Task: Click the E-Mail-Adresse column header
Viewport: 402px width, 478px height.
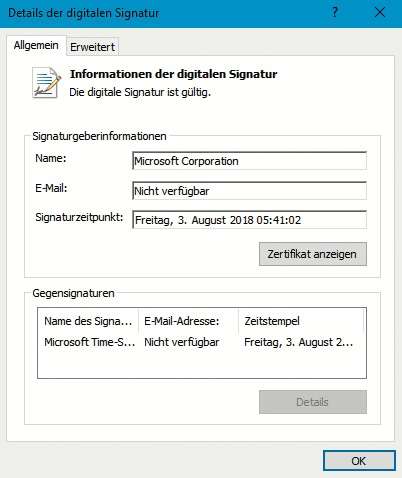Action: [x=188, y=321]
